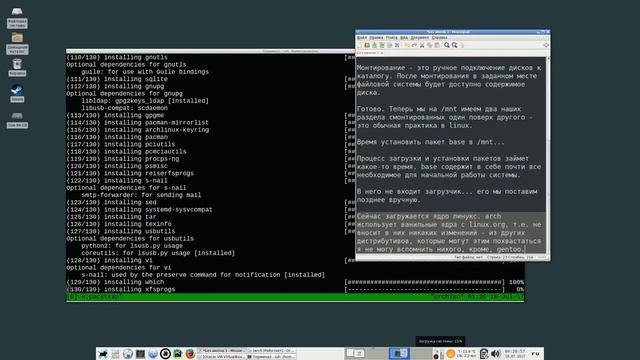Image resolution: width=640 pixels, height=360 pixels.
Task: Click the ru keyboard layout indicator
Action: point(536,353)
